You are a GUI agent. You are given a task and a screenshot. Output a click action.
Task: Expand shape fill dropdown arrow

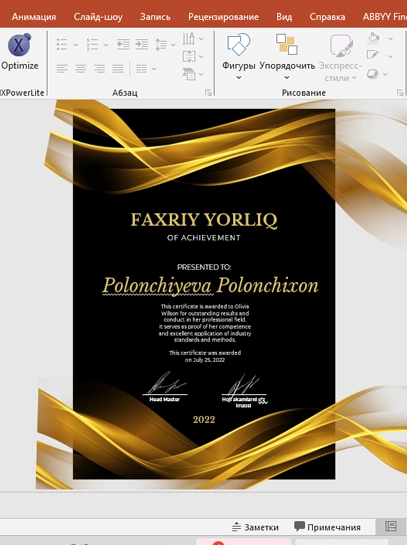(390, 39)
